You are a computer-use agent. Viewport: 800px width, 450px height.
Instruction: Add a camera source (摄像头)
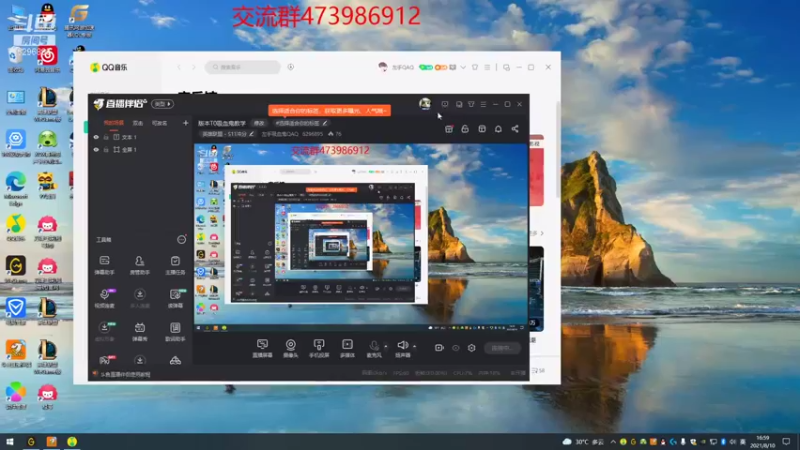290,348
